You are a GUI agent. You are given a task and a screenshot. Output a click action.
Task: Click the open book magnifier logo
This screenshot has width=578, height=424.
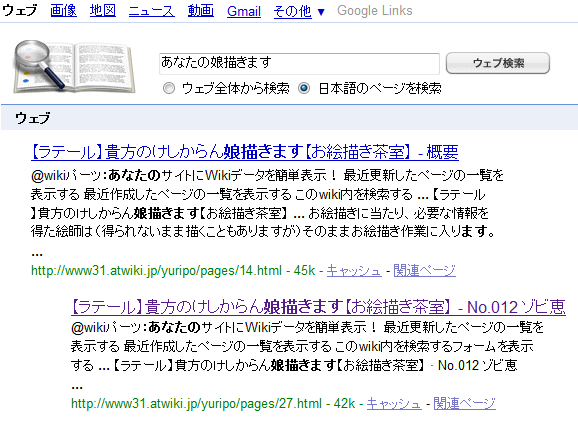pyautogui.click(x=74, y=67)
